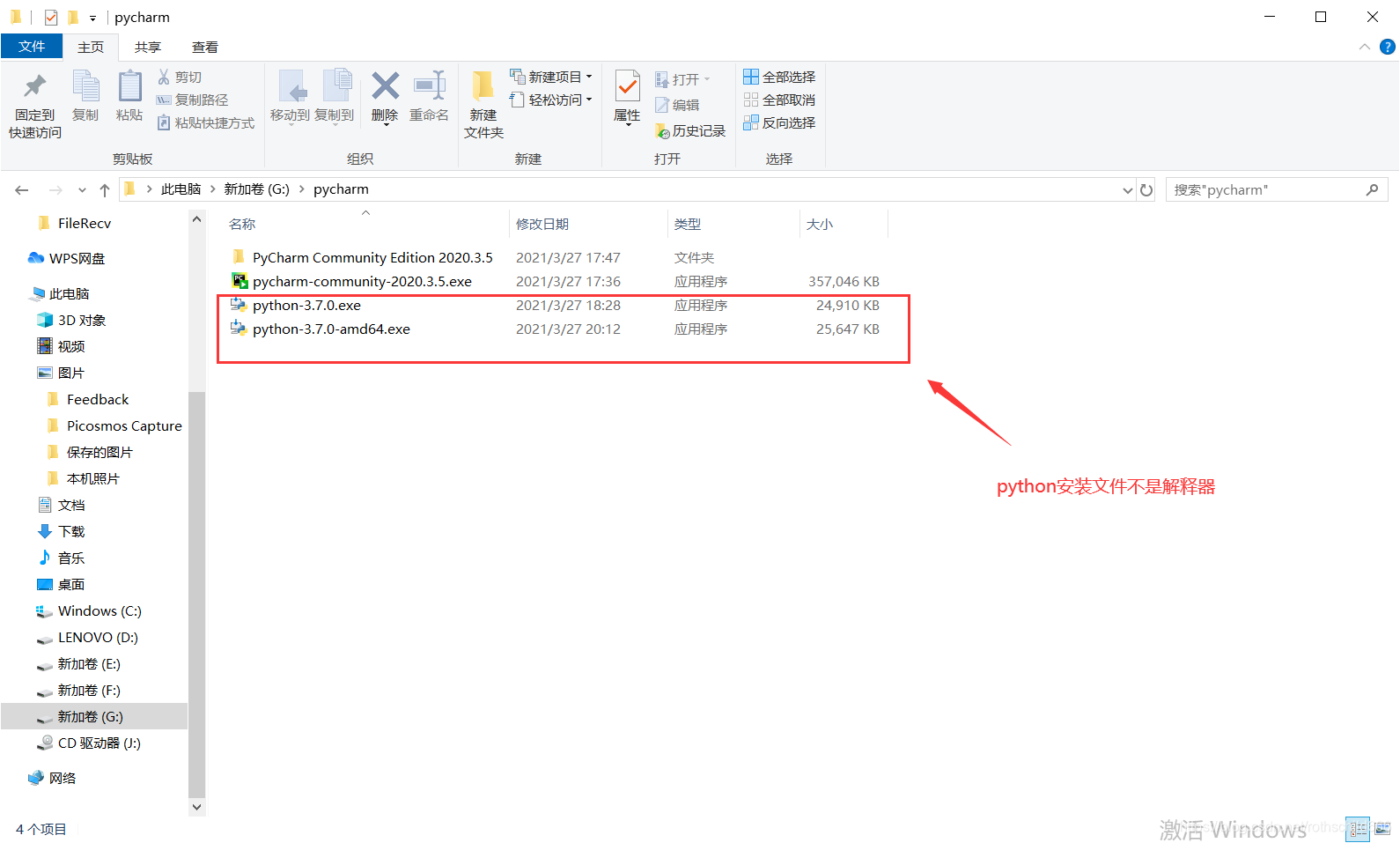This screenshot has width=1400, height=843.
Task: Open the Feedback folder in sidebar
Action: [x=98, y=400]
